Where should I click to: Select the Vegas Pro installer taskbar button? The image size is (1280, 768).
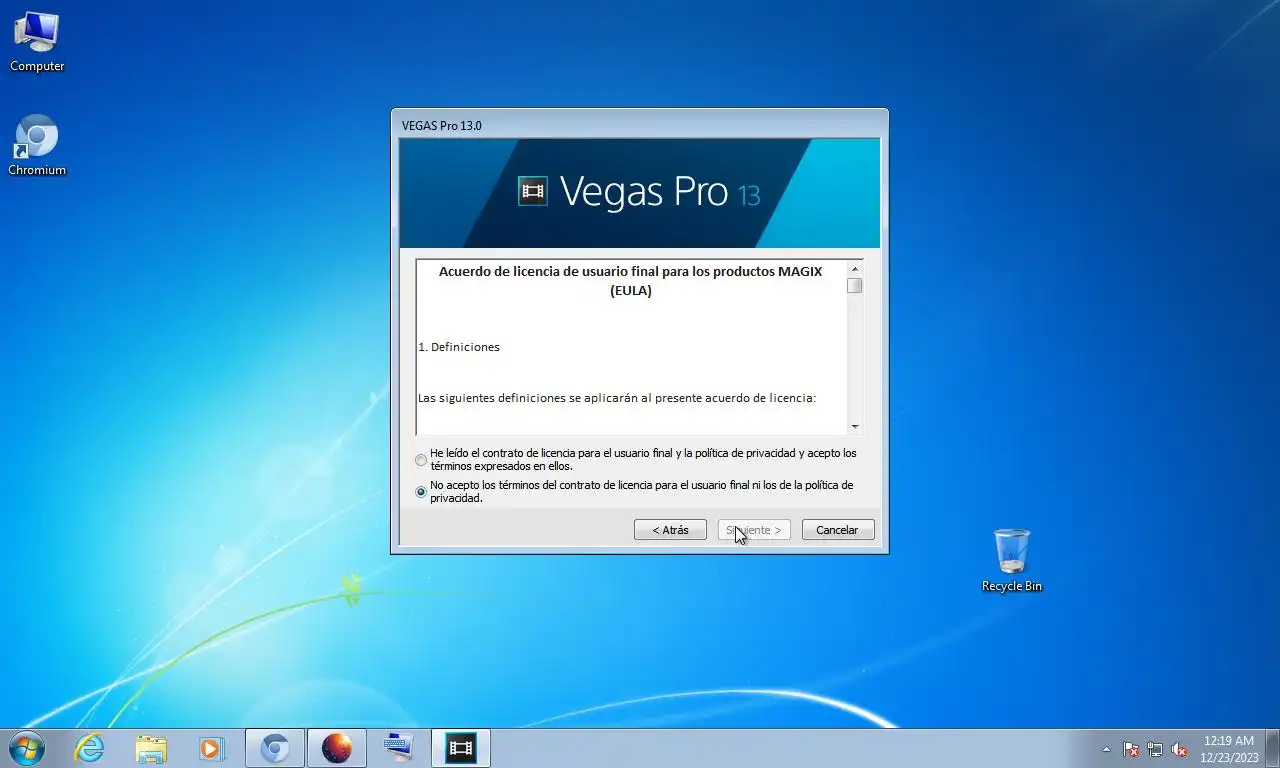click(x=461, y=748)
